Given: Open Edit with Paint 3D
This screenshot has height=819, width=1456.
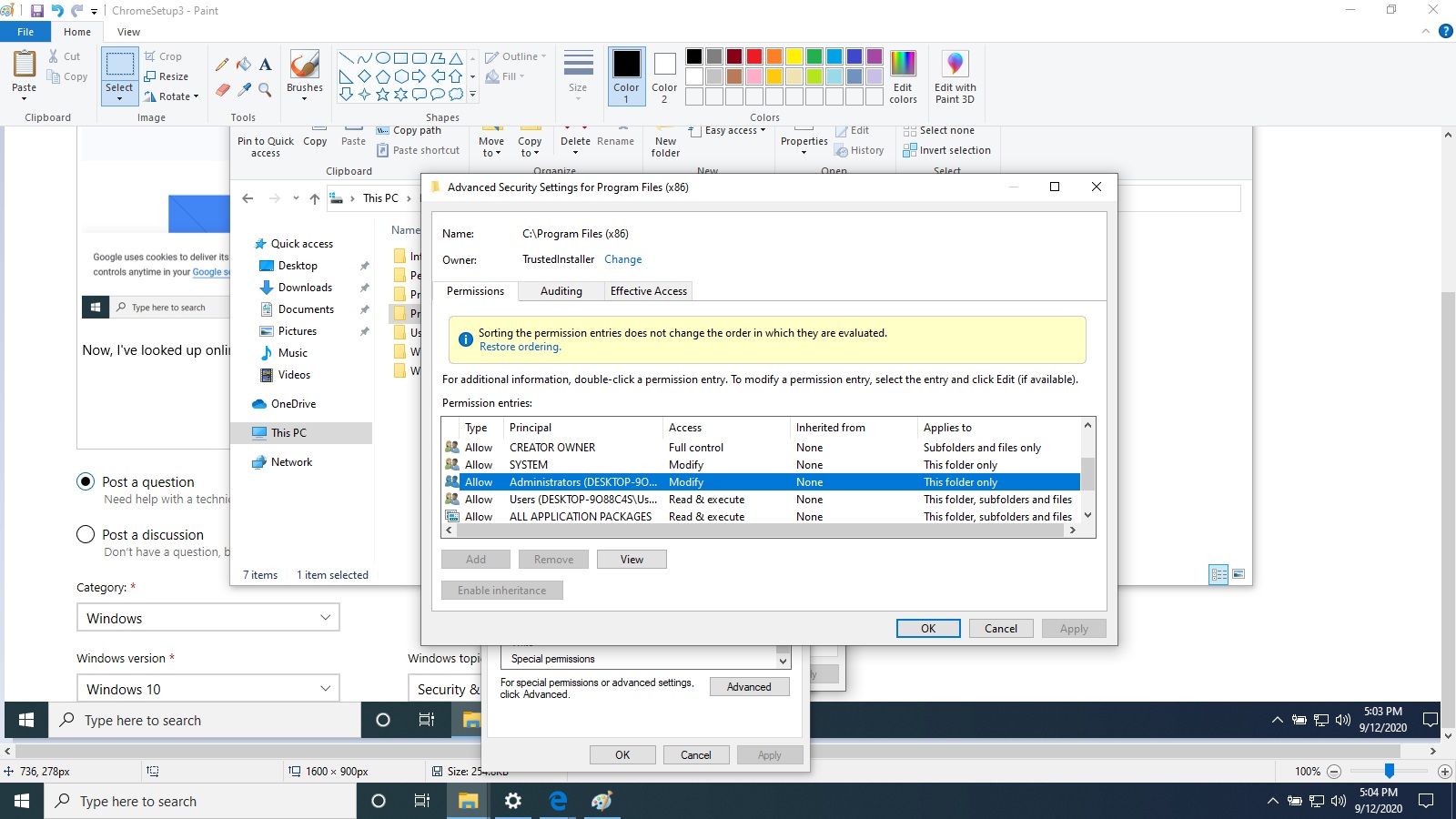Looking at the screenshot, I should tap(955, 77).
